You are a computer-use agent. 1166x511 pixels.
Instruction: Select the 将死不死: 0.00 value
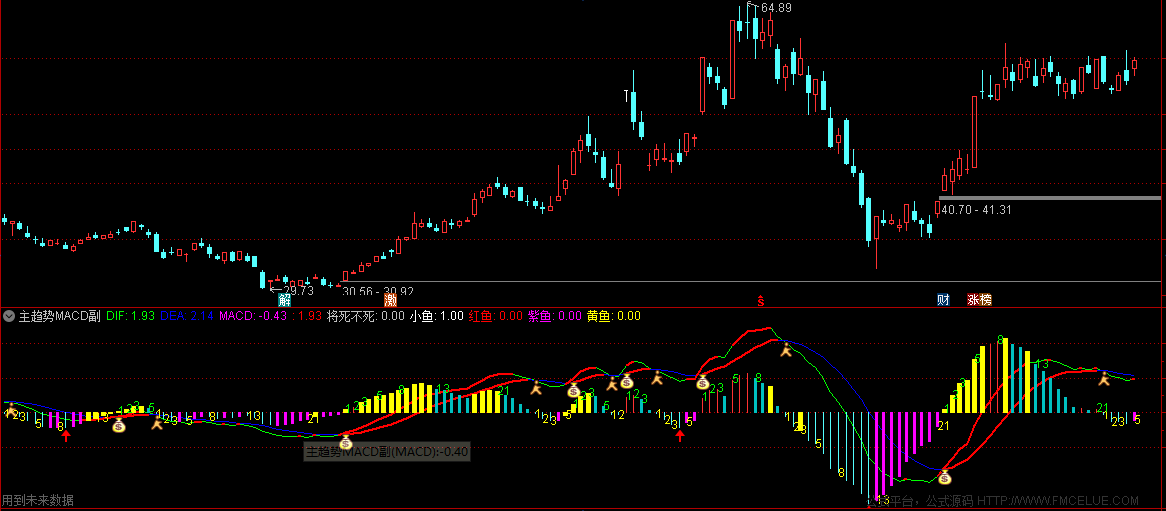pos(365,316)
